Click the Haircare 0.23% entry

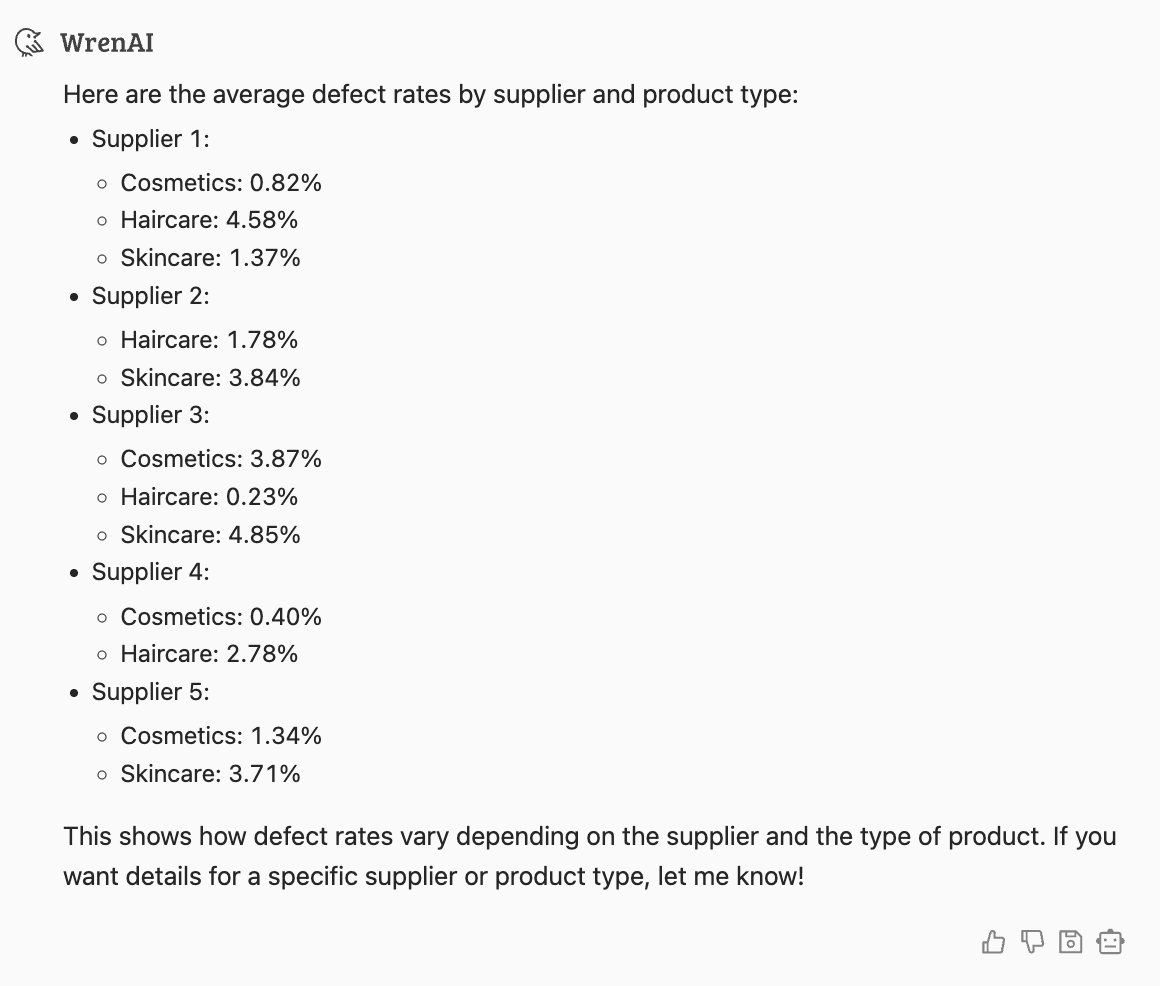pos(209,497)
